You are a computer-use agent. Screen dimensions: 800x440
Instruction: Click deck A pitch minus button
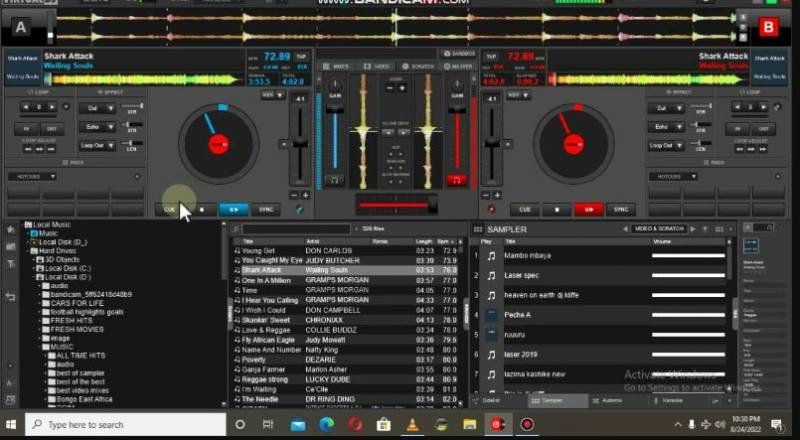click(294, 195)
